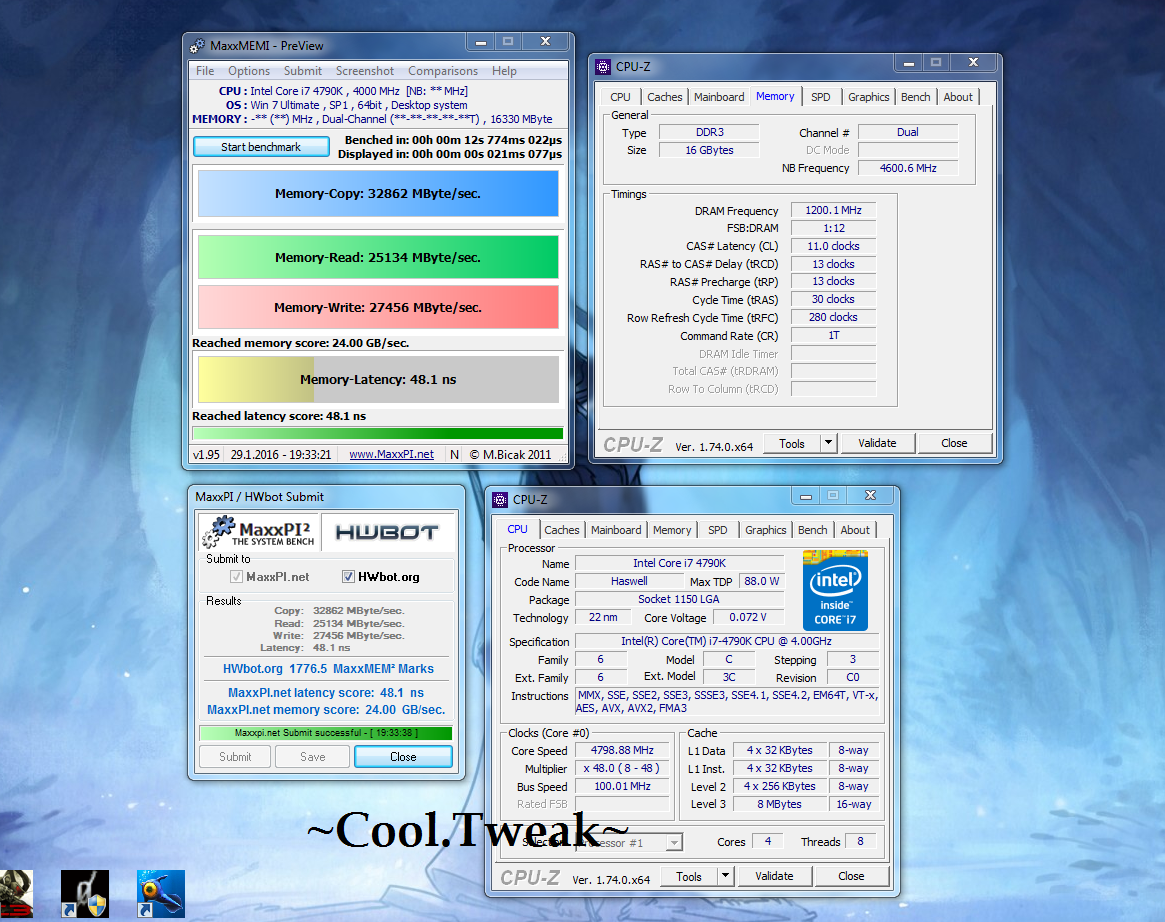1165x922 pixels.
Task: Open the Crysis desktop shortcut icon
Action: coord(16,894)
